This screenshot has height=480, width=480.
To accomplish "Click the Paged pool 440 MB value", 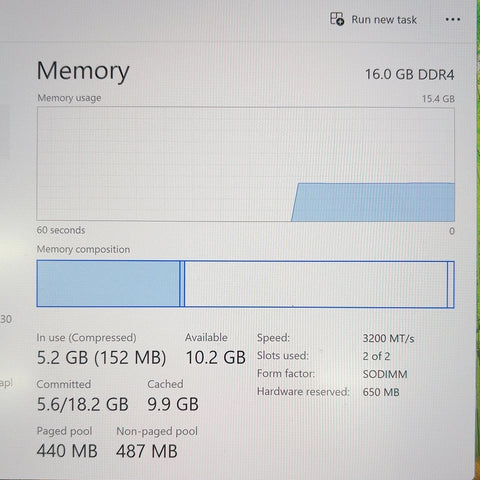I will coord(67,451).
